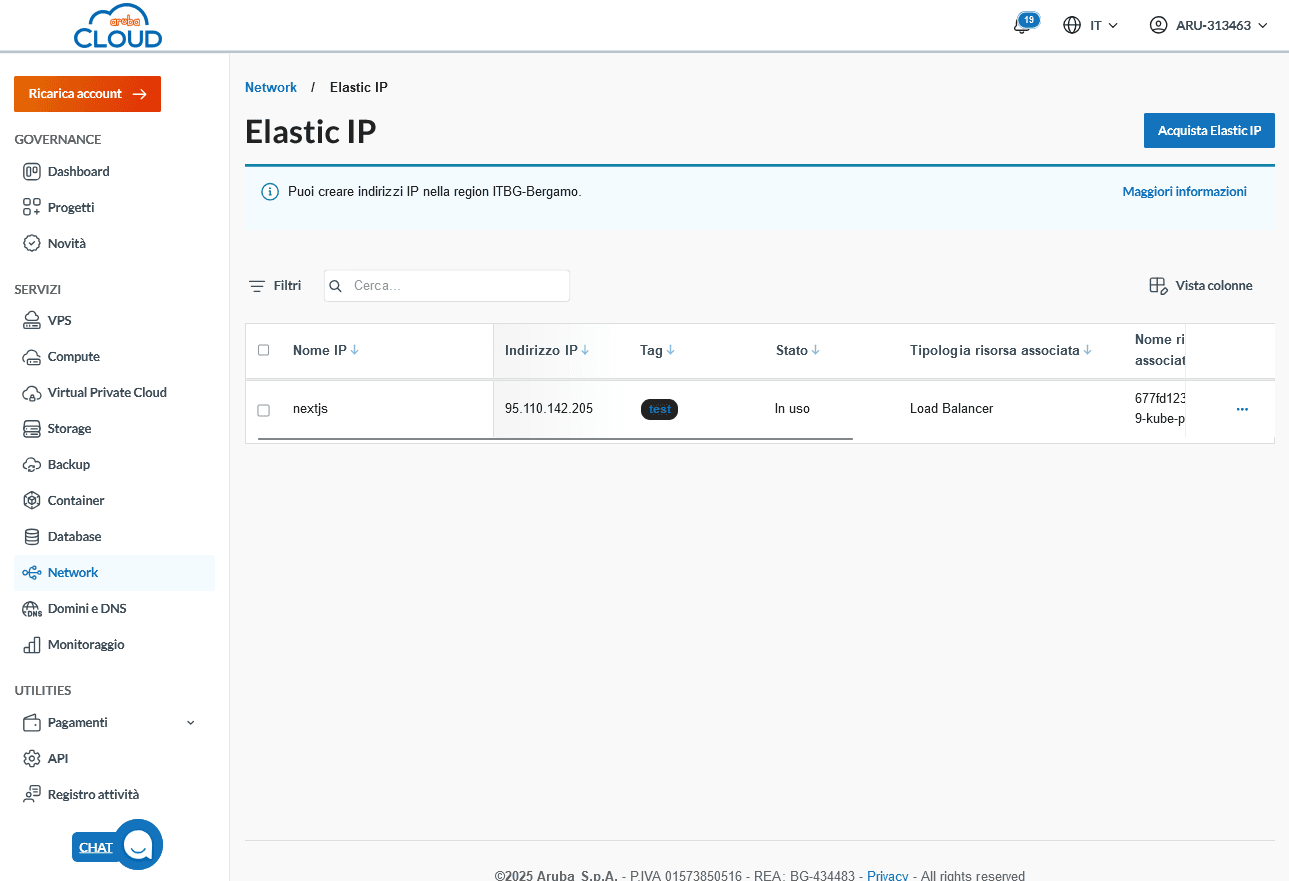Expand the Pagamenti submenu chevron
1289x881 pixels.
coord(191,723)
